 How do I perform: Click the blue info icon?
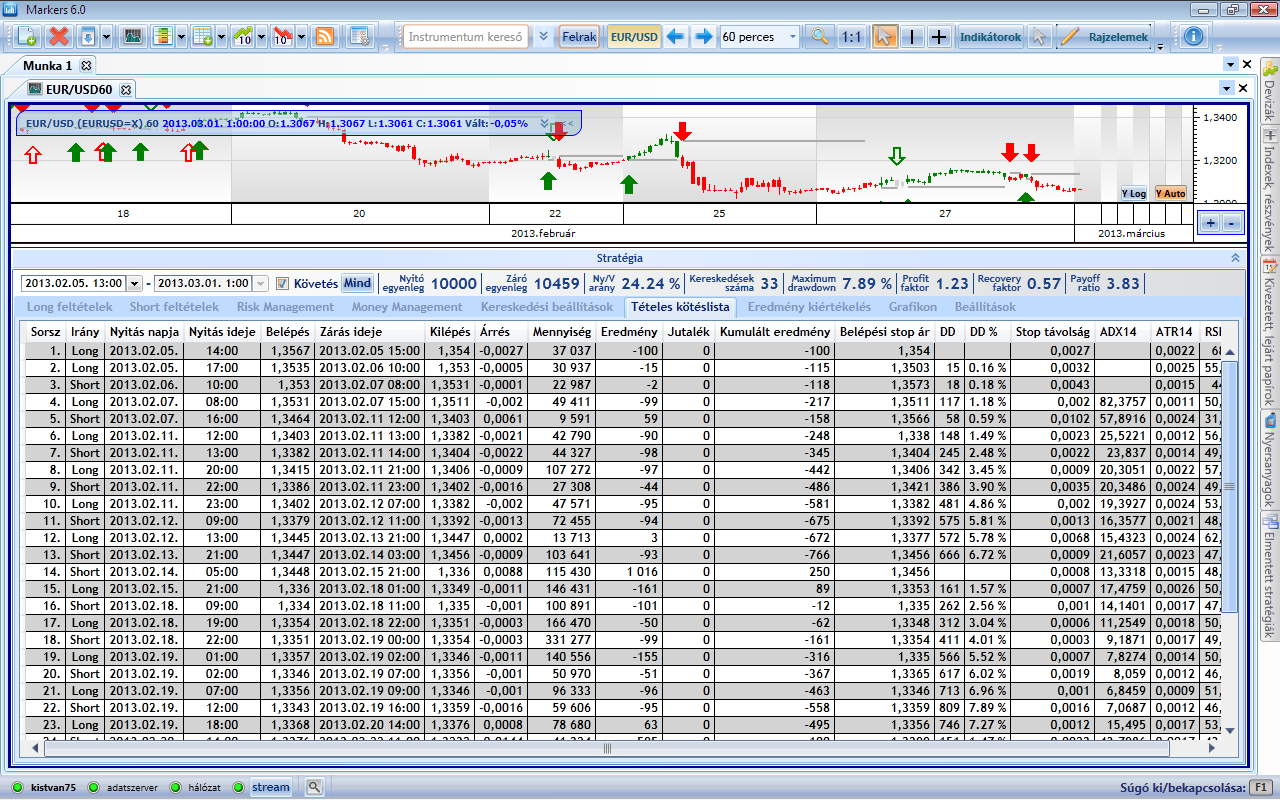point(1193,37)
